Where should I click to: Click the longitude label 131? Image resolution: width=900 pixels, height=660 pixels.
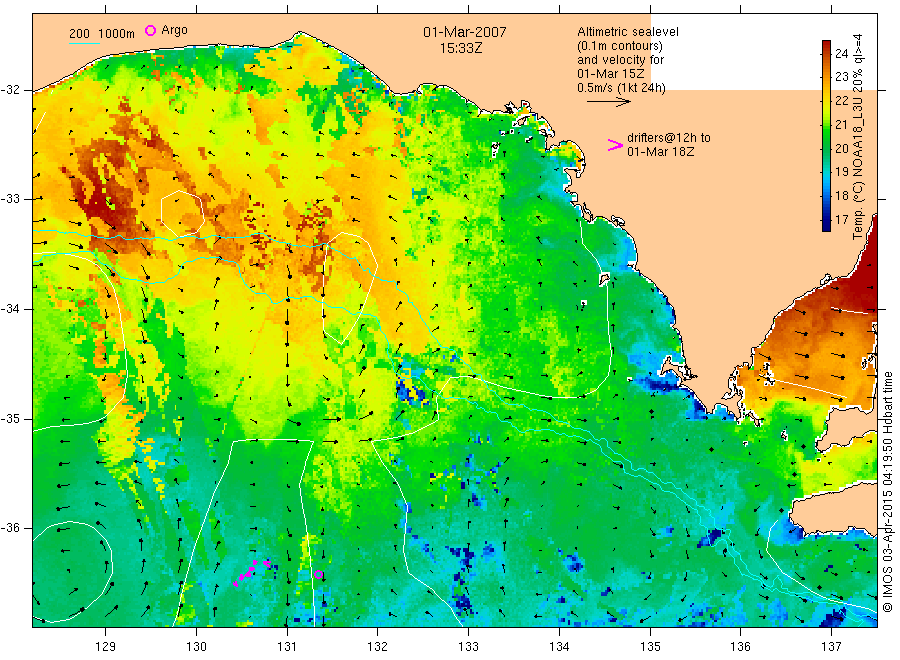287,647
